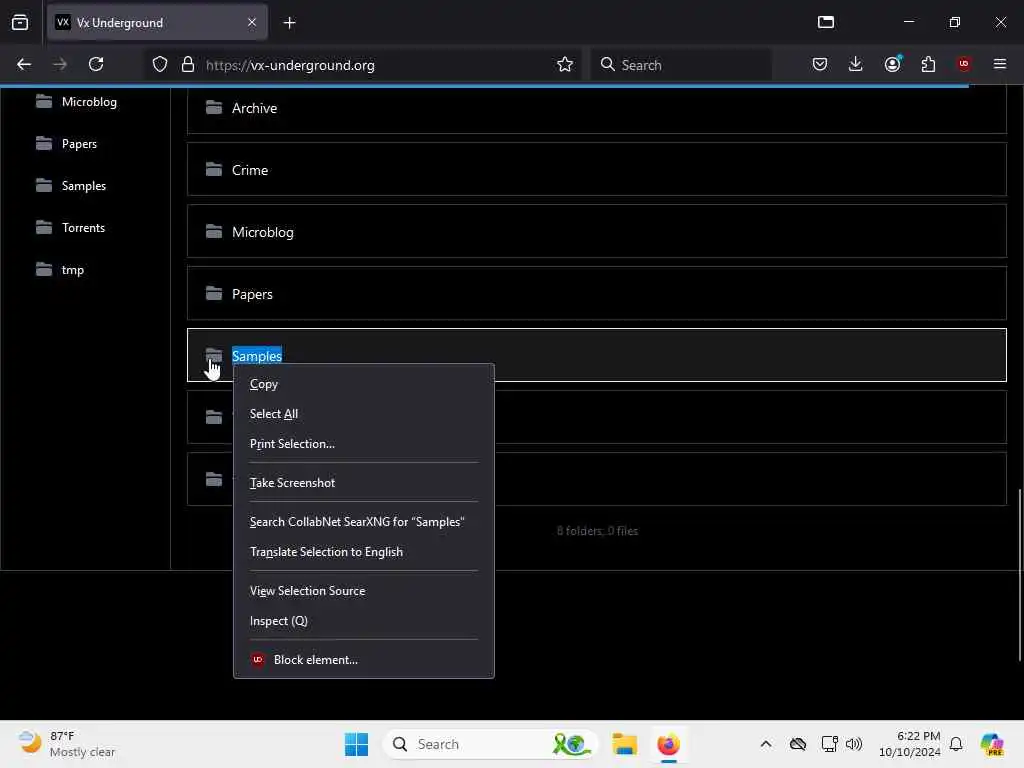1024x768 pixels.
Task: Open the volume speaker tray icon
Action: pos(854,744)
